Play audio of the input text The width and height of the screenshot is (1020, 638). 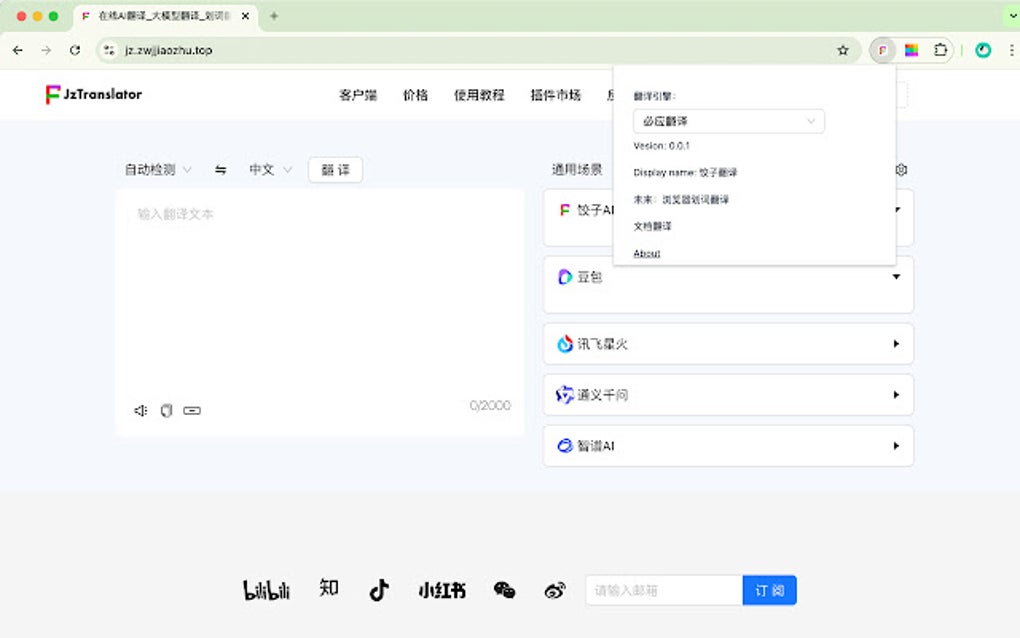pyautogui.click(x=141, y=410)
